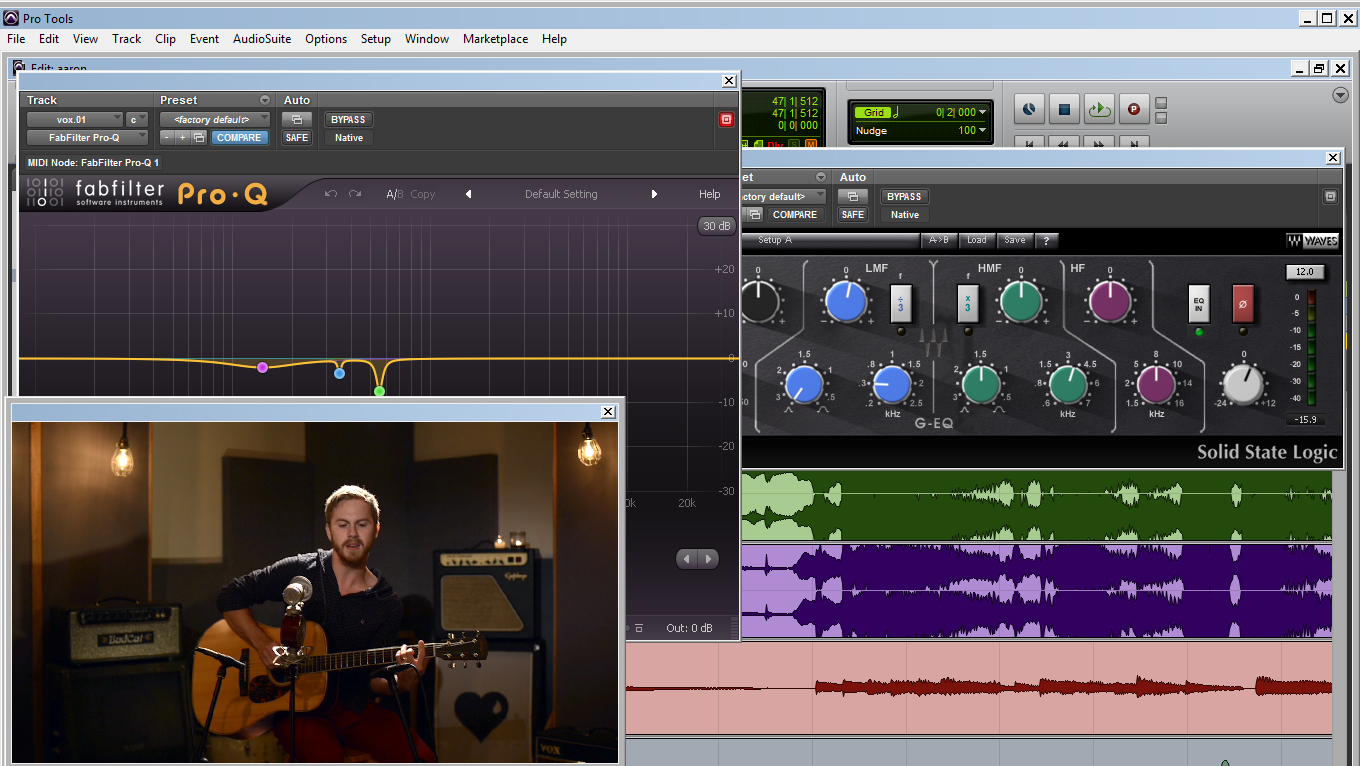Viewport: 1360px width, 766px height.
Task: Click the green loop play transport button
Action: coord(1099,109)
